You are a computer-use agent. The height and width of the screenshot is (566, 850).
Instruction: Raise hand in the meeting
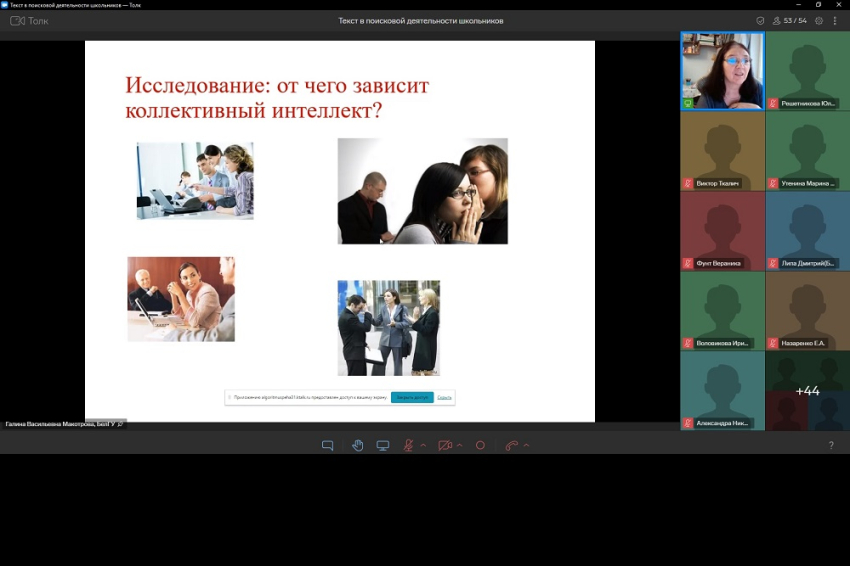click(358, 445)
